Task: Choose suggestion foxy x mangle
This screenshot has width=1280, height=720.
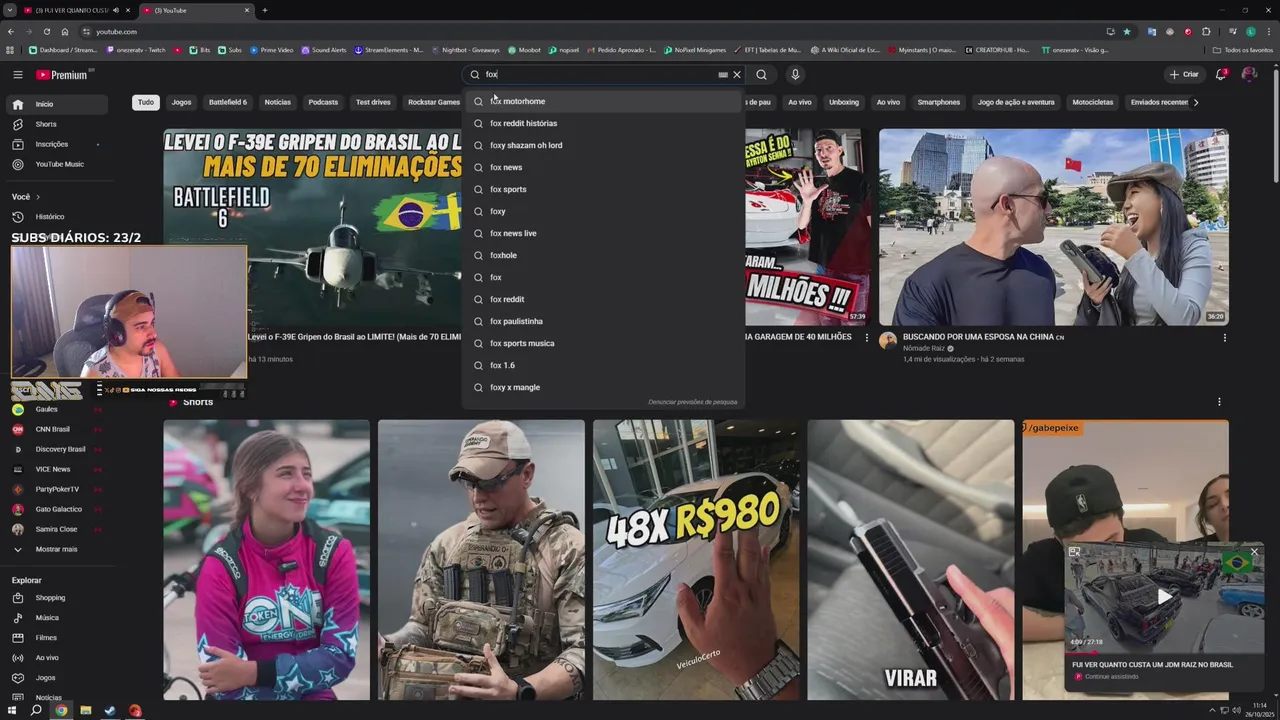Action: coord(603,387)
